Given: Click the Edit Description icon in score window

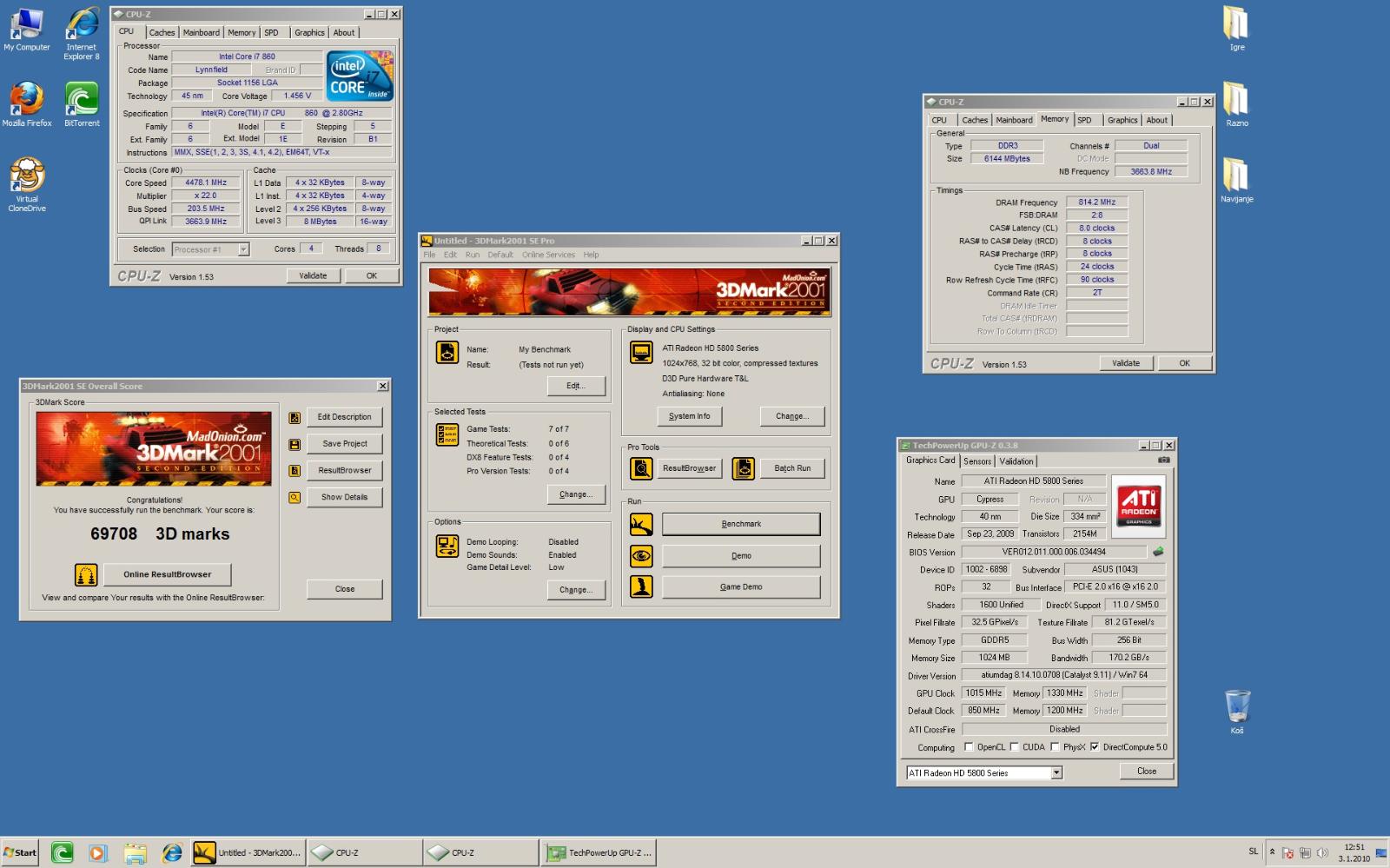Looking at the screenshot, I should (295, 418).
